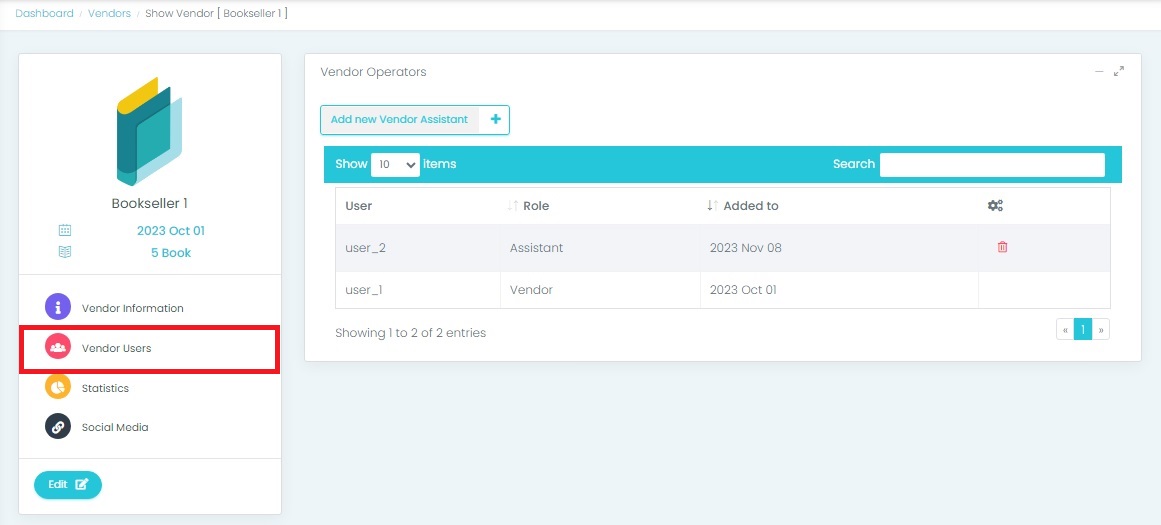The width and height of the screenshot is (1161, 525).
Task: Expand the Vendor Operators panel to fullscreen
Action: tap(1119, 72)
